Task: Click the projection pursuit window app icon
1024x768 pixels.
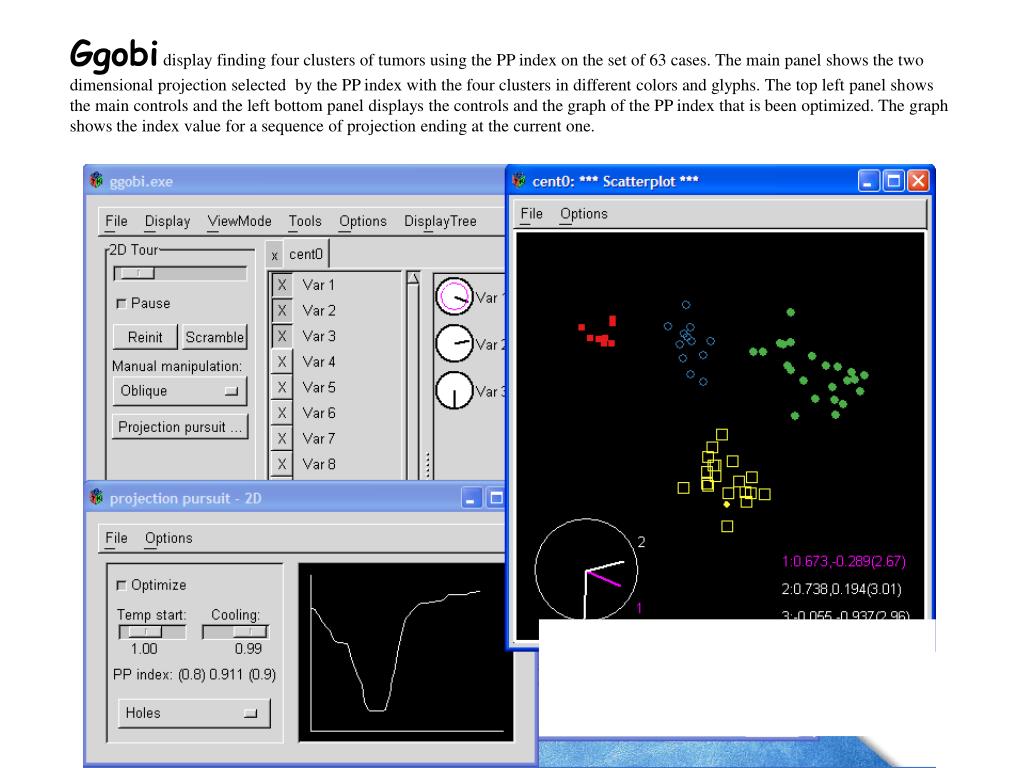Action: coord(97,498)
